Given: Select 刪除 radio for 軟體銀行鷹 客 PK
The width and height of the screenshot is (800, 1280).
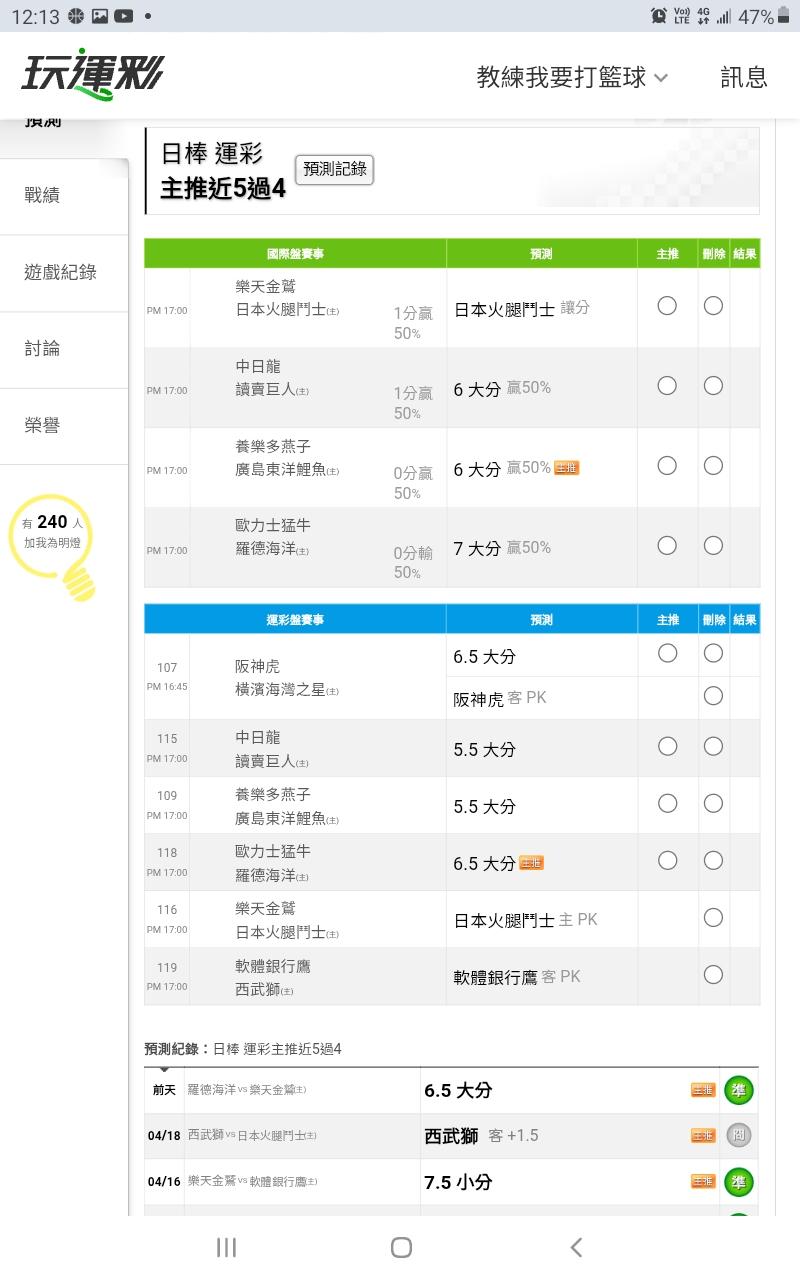Looking at the screenshot, I should point(713,975).
